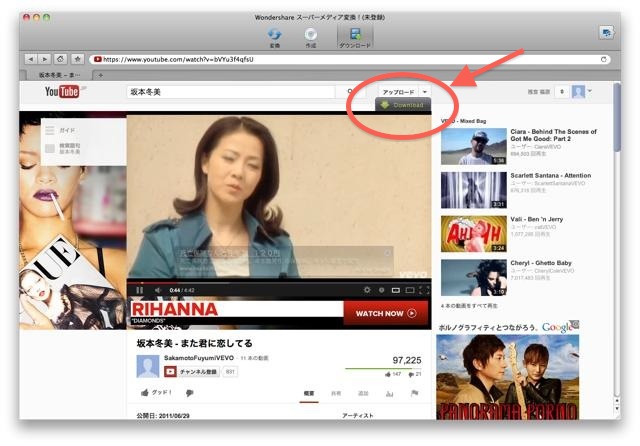Click WATCH NOW on Rihanna banner
640x446 pixels.
click(385, 313)
